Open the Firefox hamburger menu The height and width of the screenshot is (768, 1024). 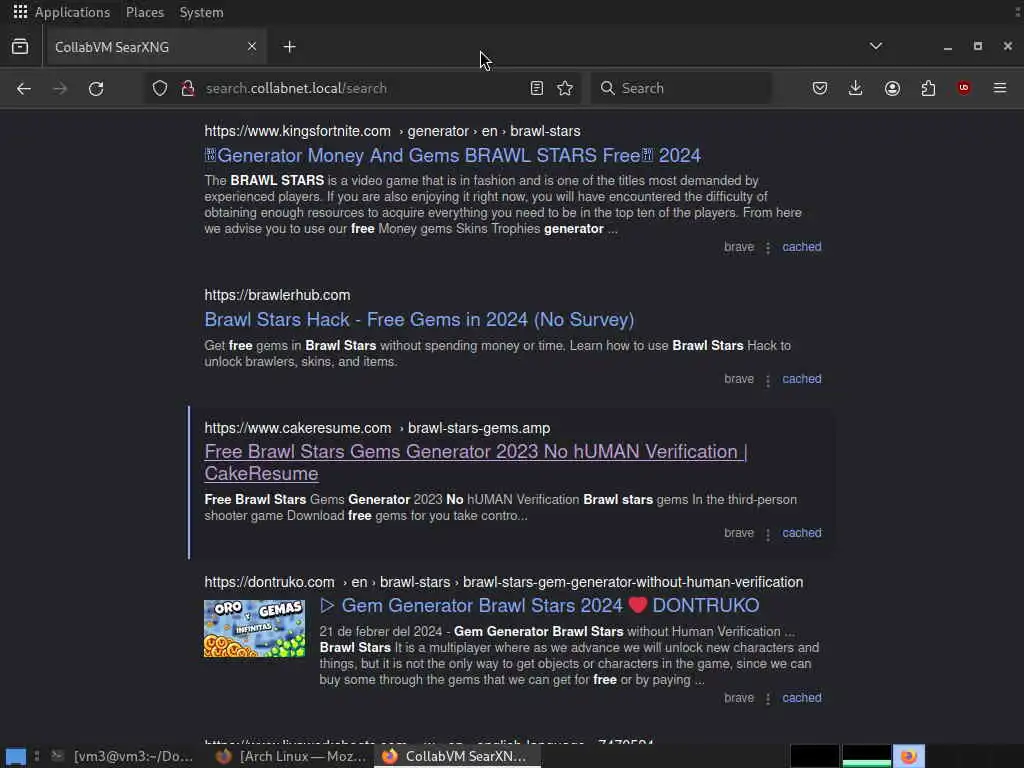click(x=1000, y=88)
